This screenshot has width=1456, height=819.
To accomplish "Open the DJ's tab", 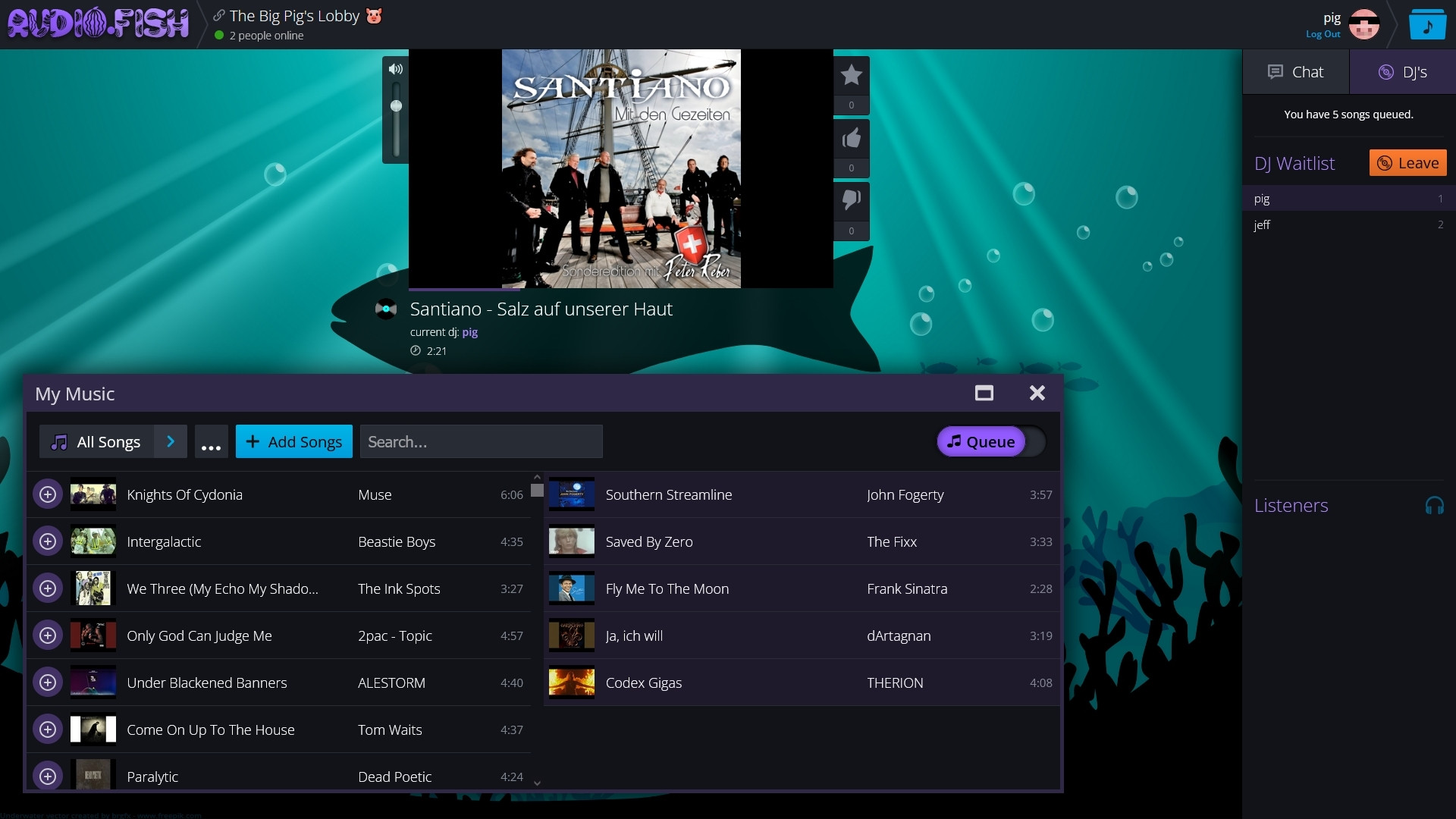I will 1402,71.
